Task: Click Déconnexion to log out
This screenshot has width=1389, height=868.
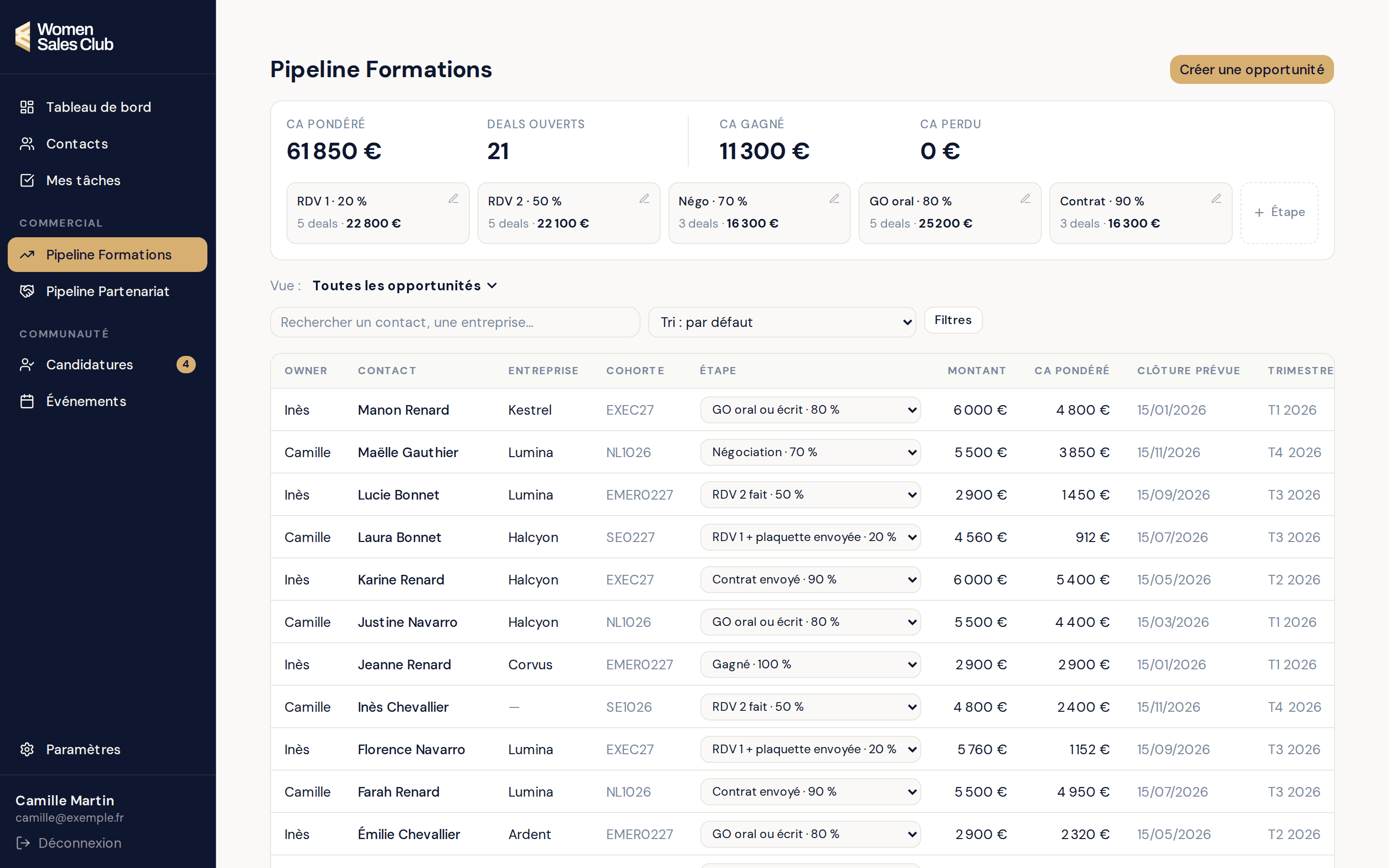Action: (69, 843)
